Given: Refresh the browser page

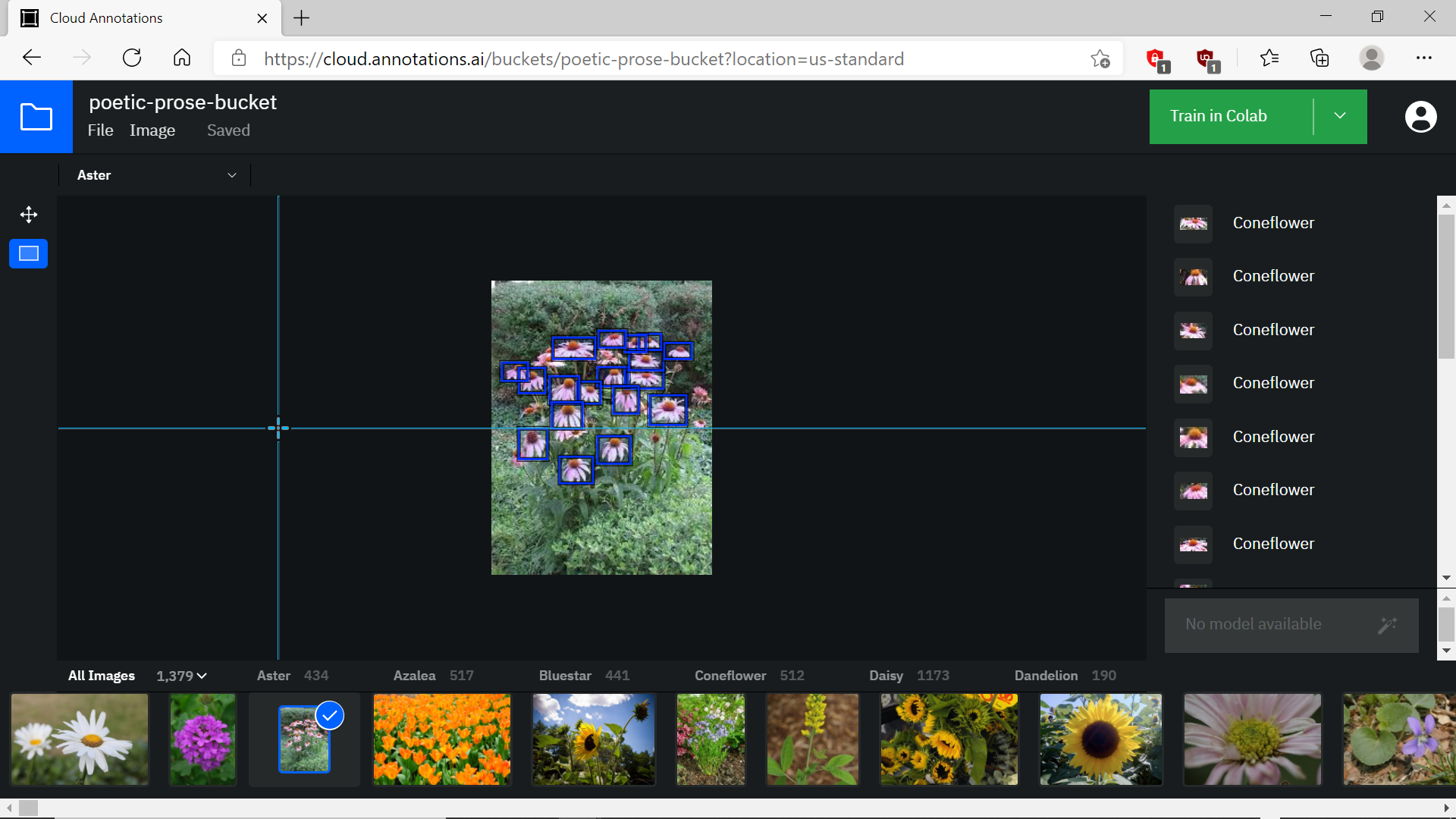Looking at the screenshot, I should click(x=132, y=58).
